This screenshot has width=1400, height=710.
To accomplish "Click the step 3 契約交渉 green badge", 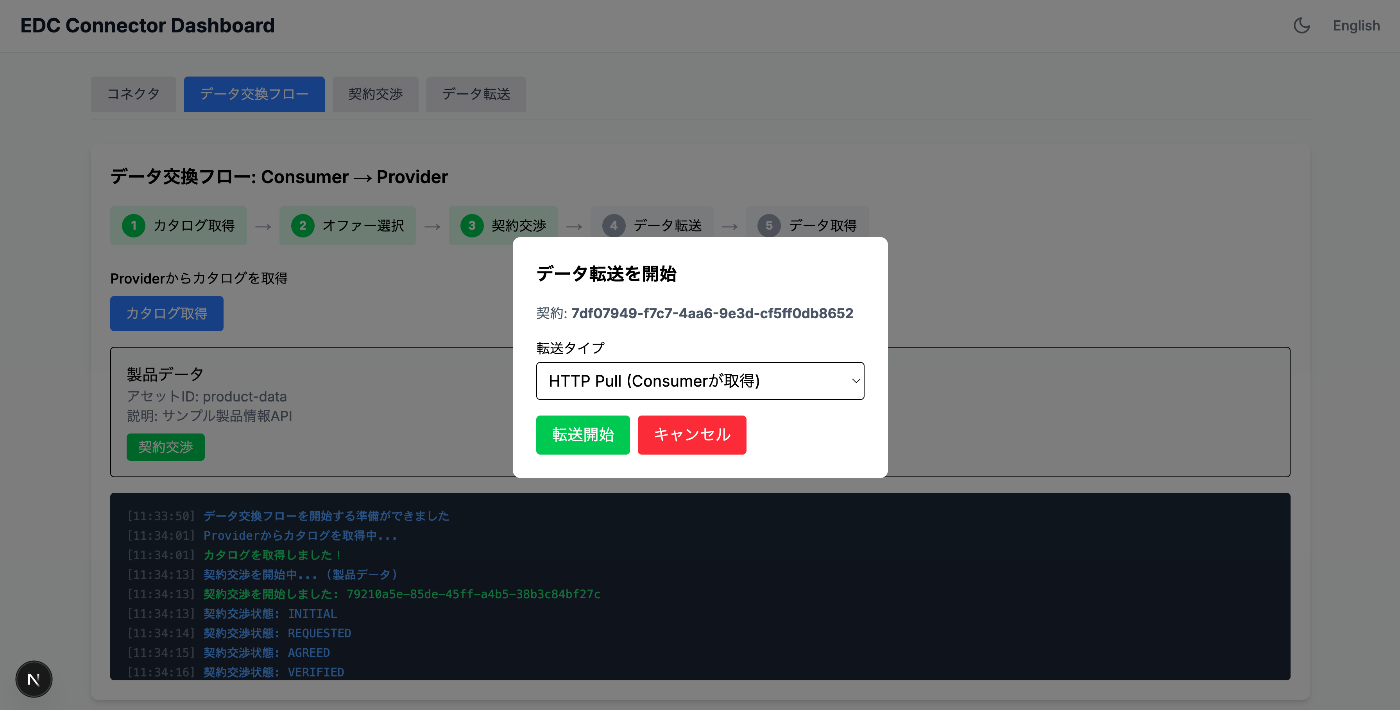I will (x=471, y=225).
